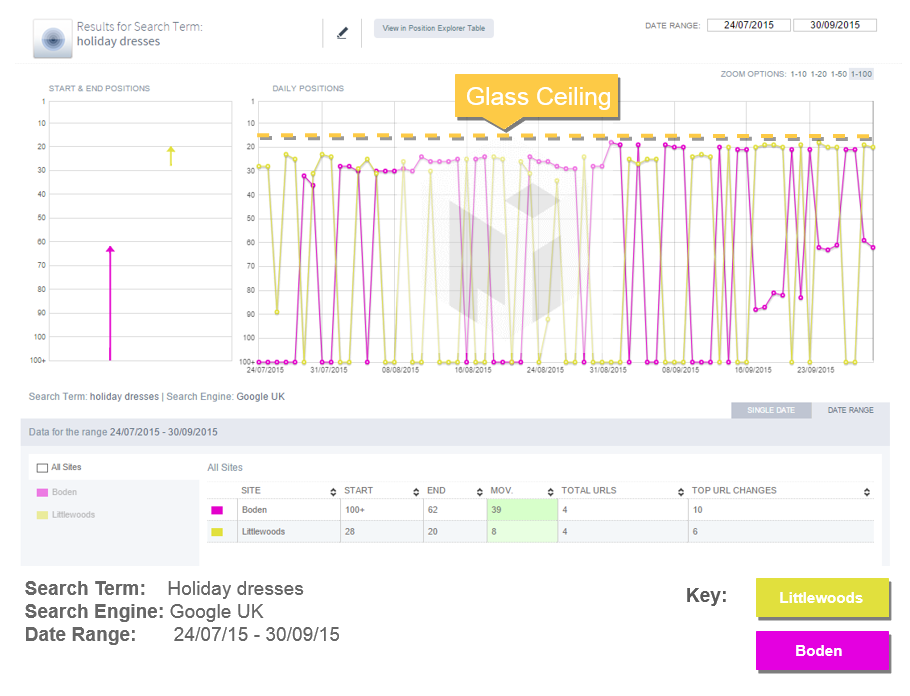Click Littlewoods top URL changes value 6
The width and height of the screenshot is (910, 696).
click(695, 531)
